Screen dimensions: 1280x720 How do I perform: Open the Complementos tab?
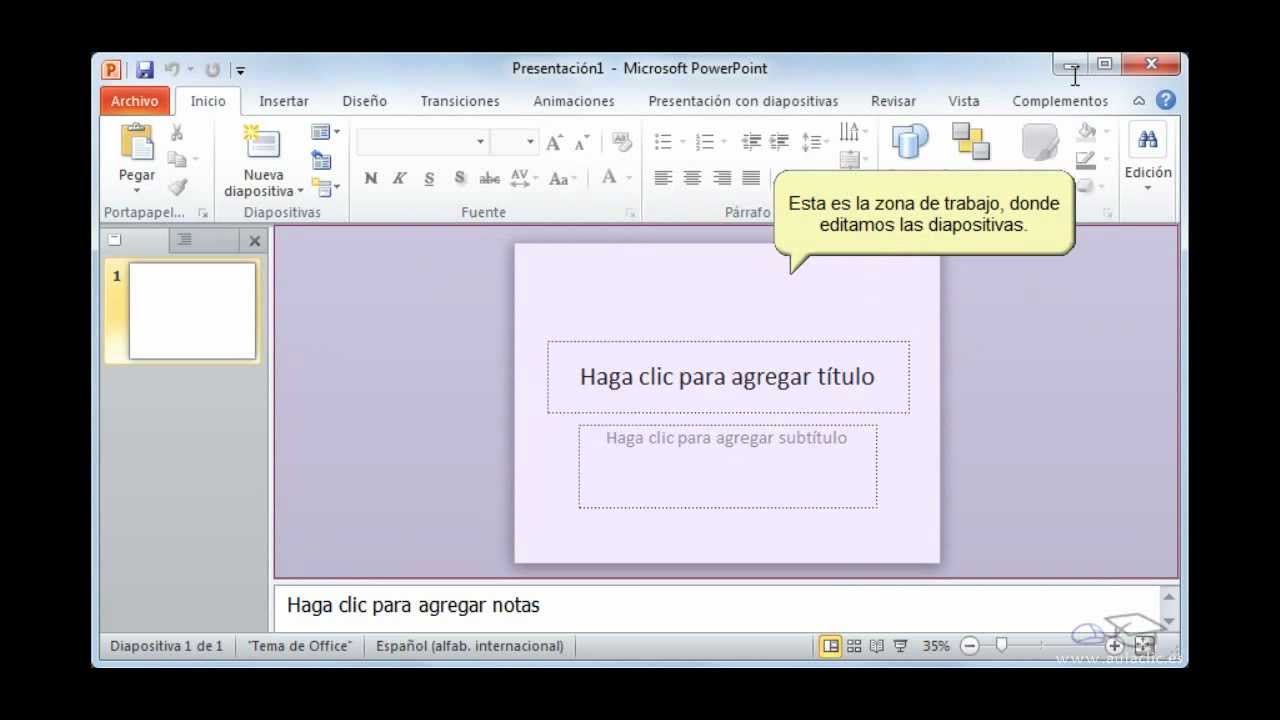[x=1060, y=101]
